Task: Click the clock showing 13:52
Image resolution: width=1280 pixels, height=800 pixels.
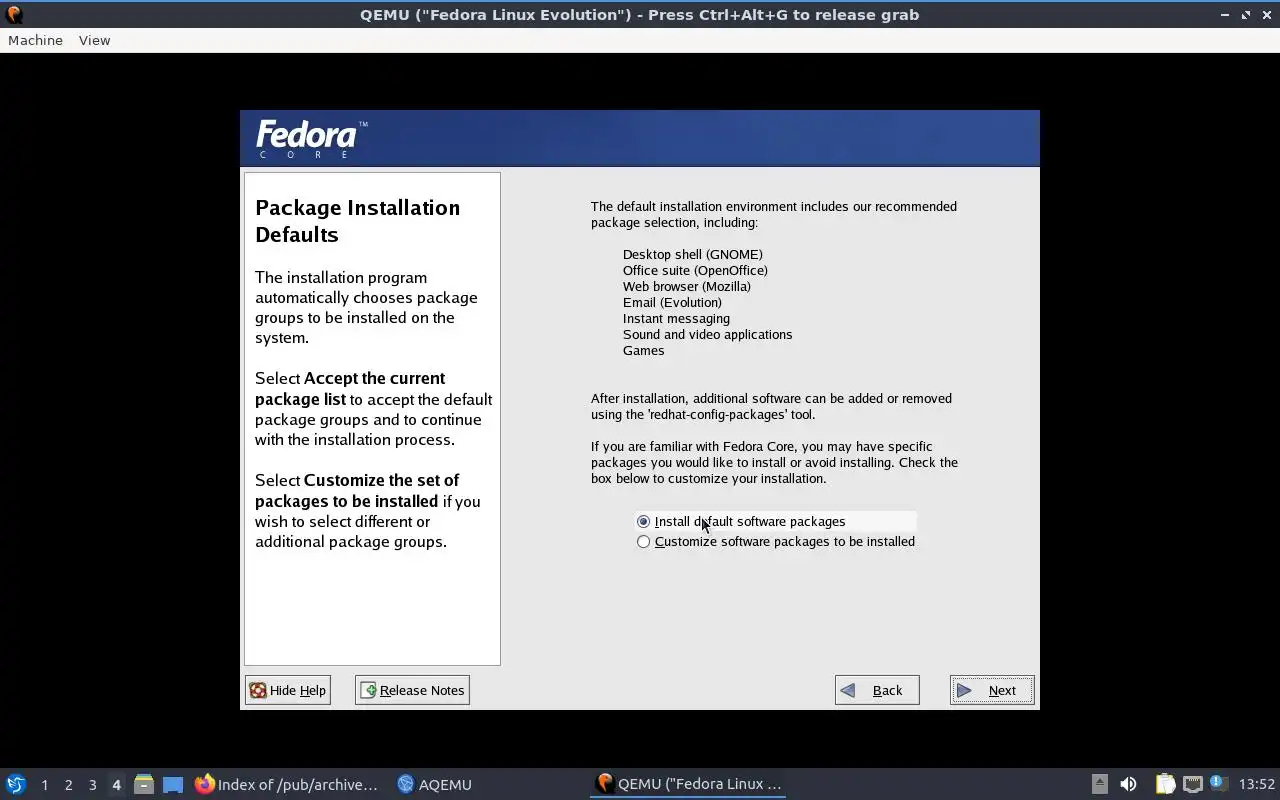Action: [1257, 784]
